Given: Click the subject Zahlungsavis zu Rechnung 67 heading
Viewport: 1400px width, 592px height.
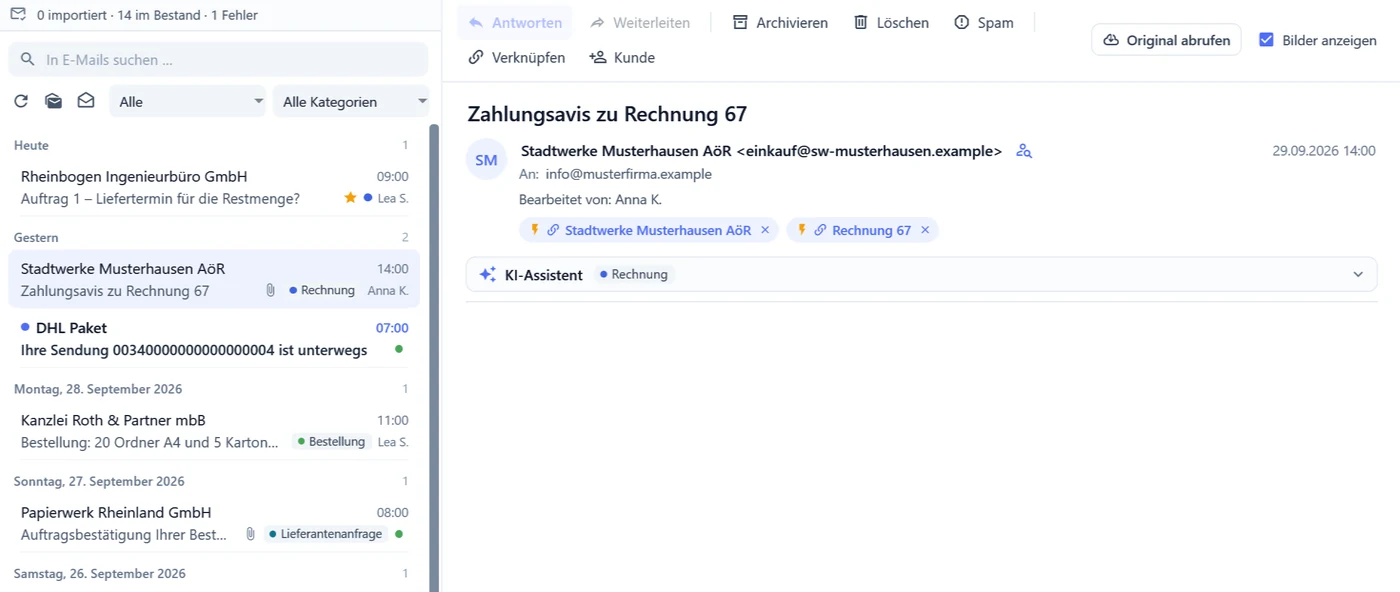Looking at the screenshot, I should pyautogui.click(x=607, y=114).
